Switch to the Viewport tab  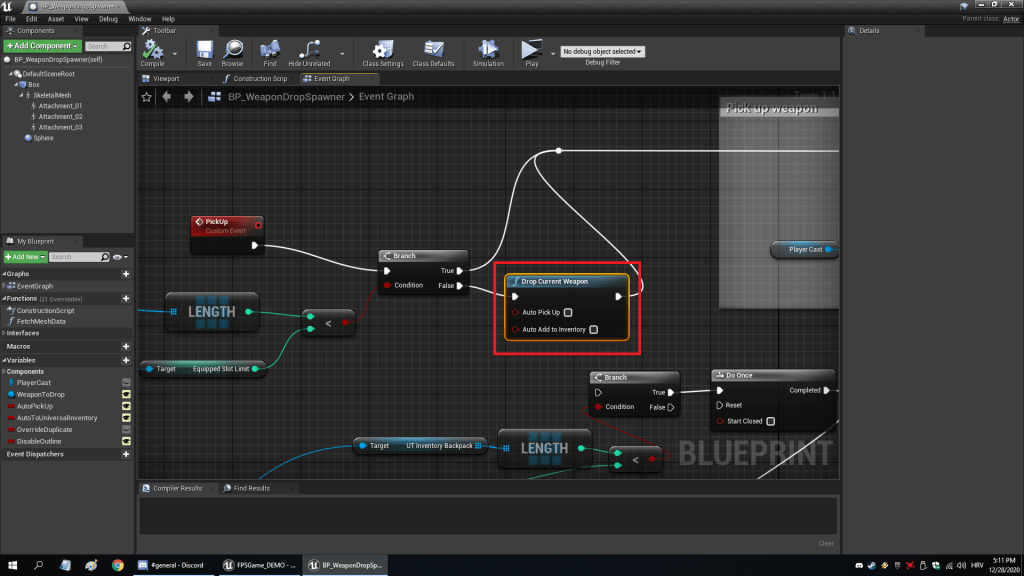point(166,78)
